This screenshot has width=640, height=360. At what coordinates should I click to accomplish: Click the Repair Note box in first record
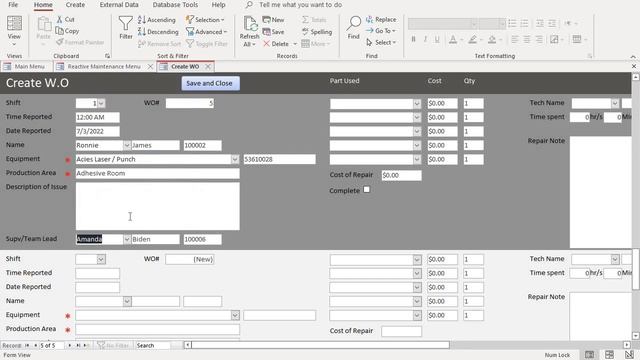pyautogui.click(x=600, y=192)
